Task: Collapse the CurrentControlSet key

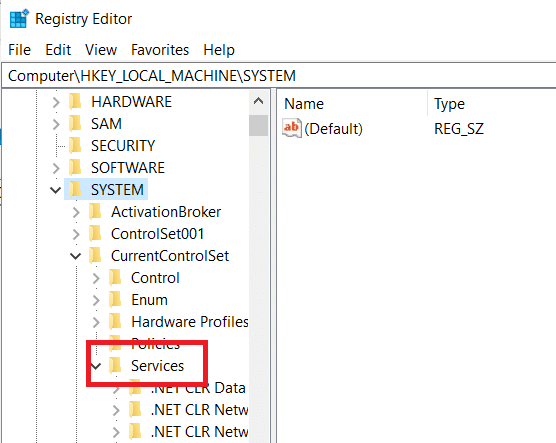Action: point(76,256)
